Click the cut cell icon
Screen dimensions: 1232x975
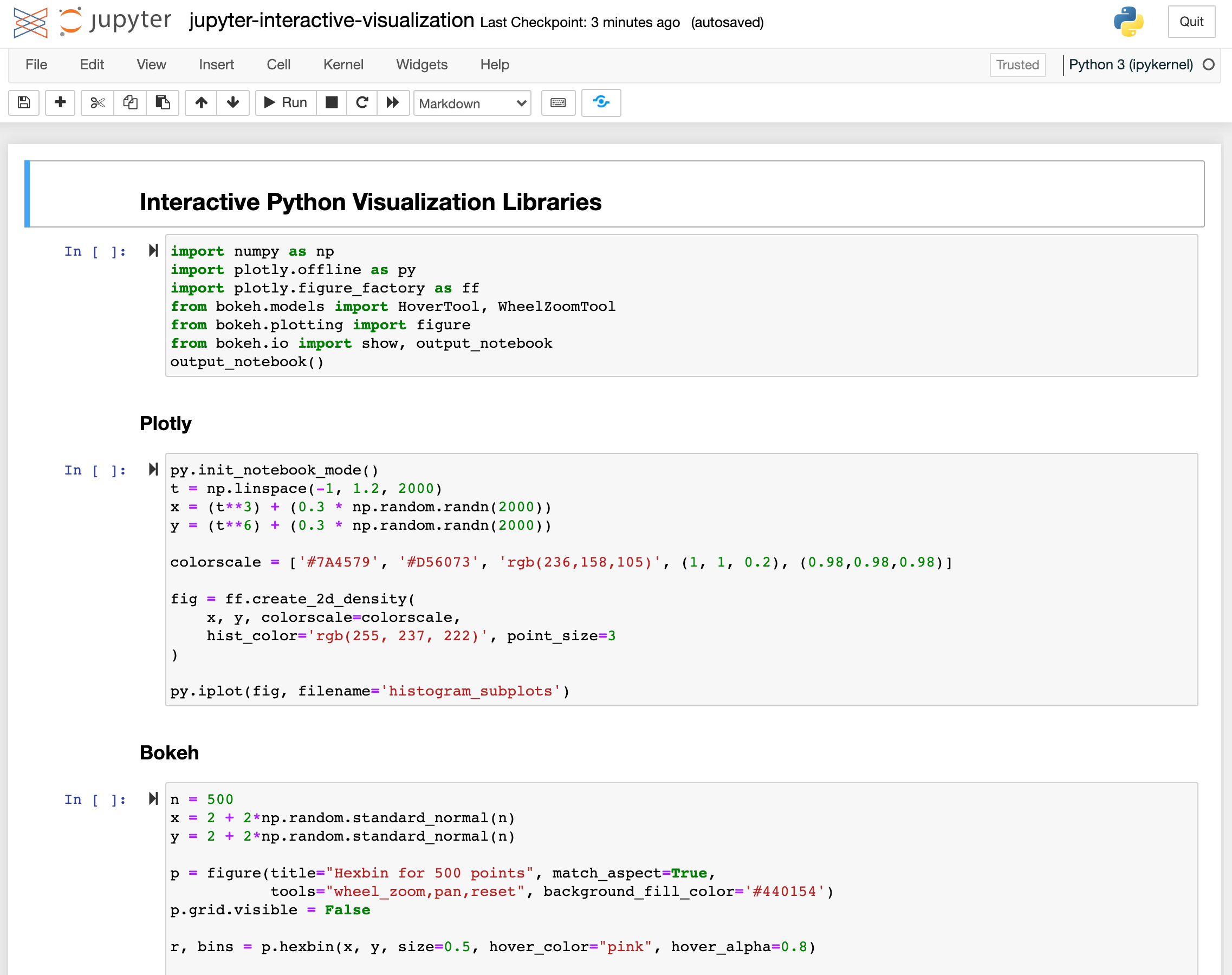(97, 103)
